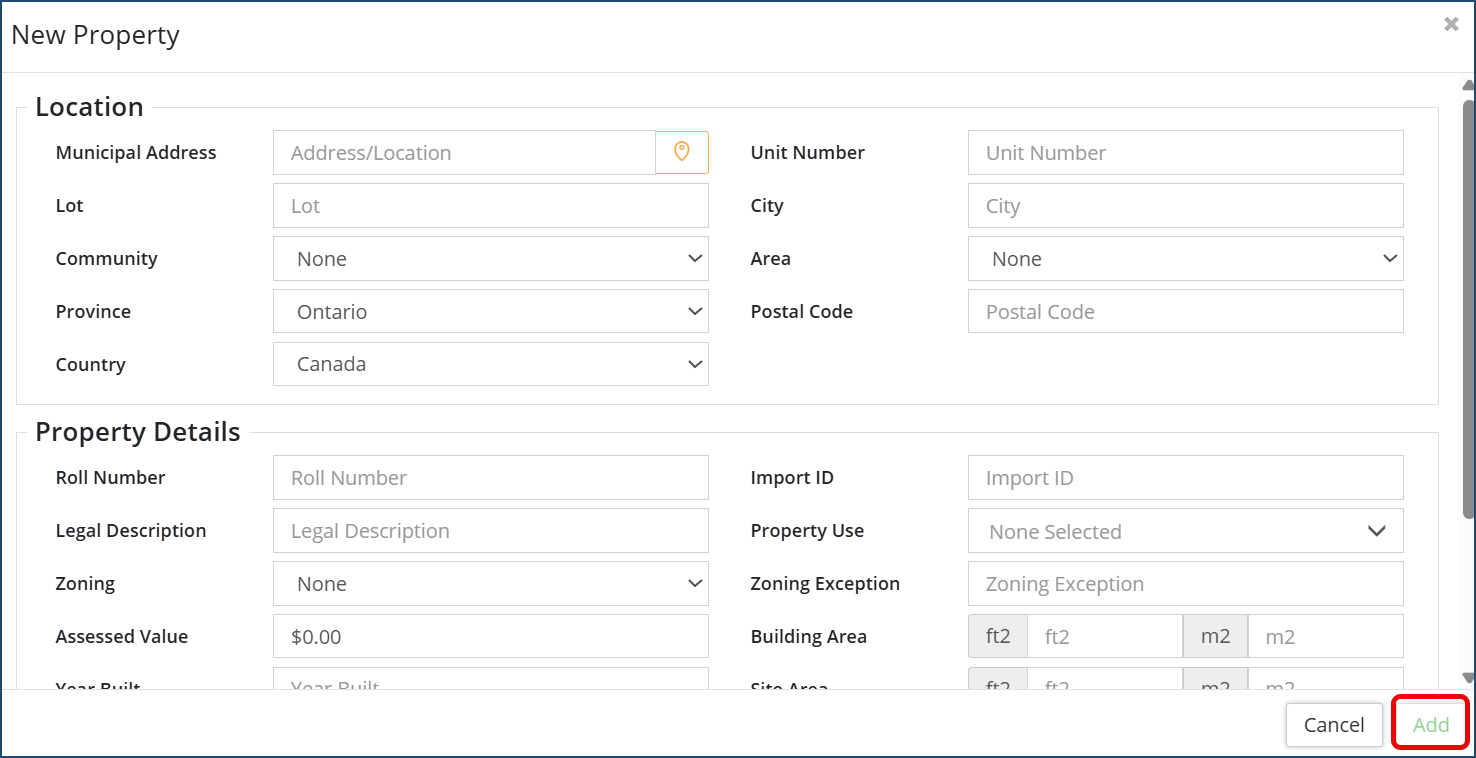1476x758 pixels.
Task: Focus the Municipal Address input field
Action: [464, 153]
